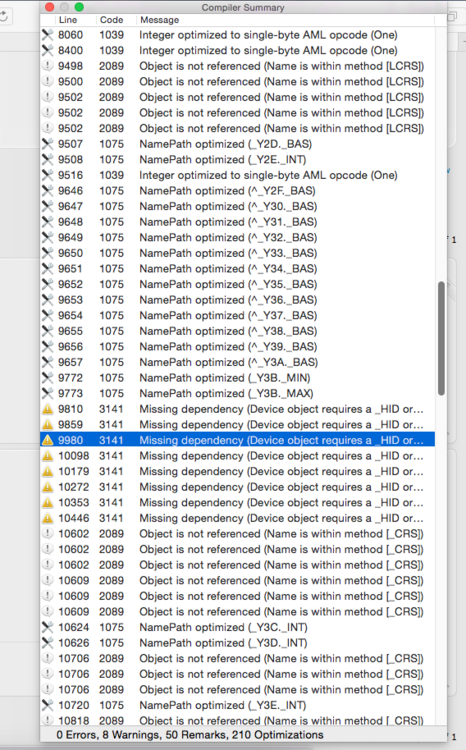Click the Compiler Summary window title

click(243, 7)
